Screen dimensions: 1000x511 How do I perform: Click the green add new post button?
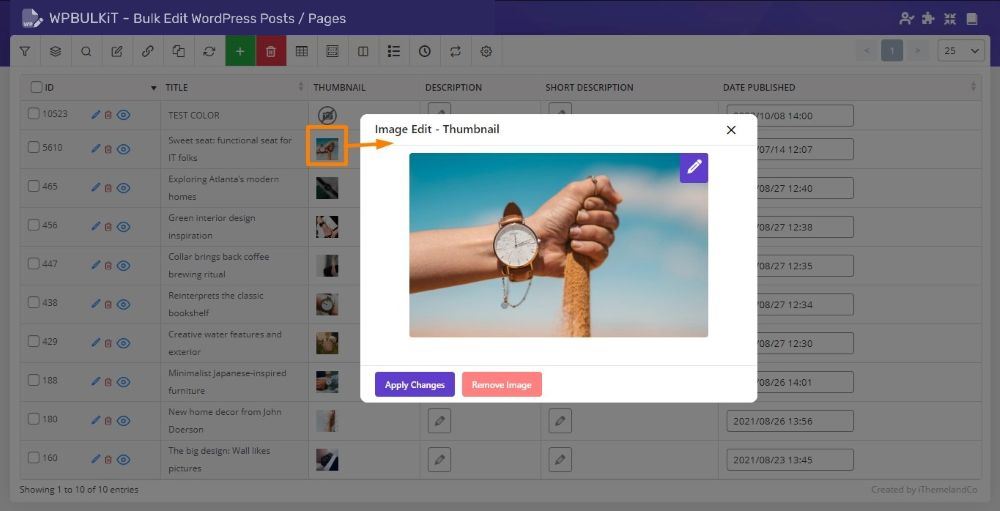[x=240, y=51]
